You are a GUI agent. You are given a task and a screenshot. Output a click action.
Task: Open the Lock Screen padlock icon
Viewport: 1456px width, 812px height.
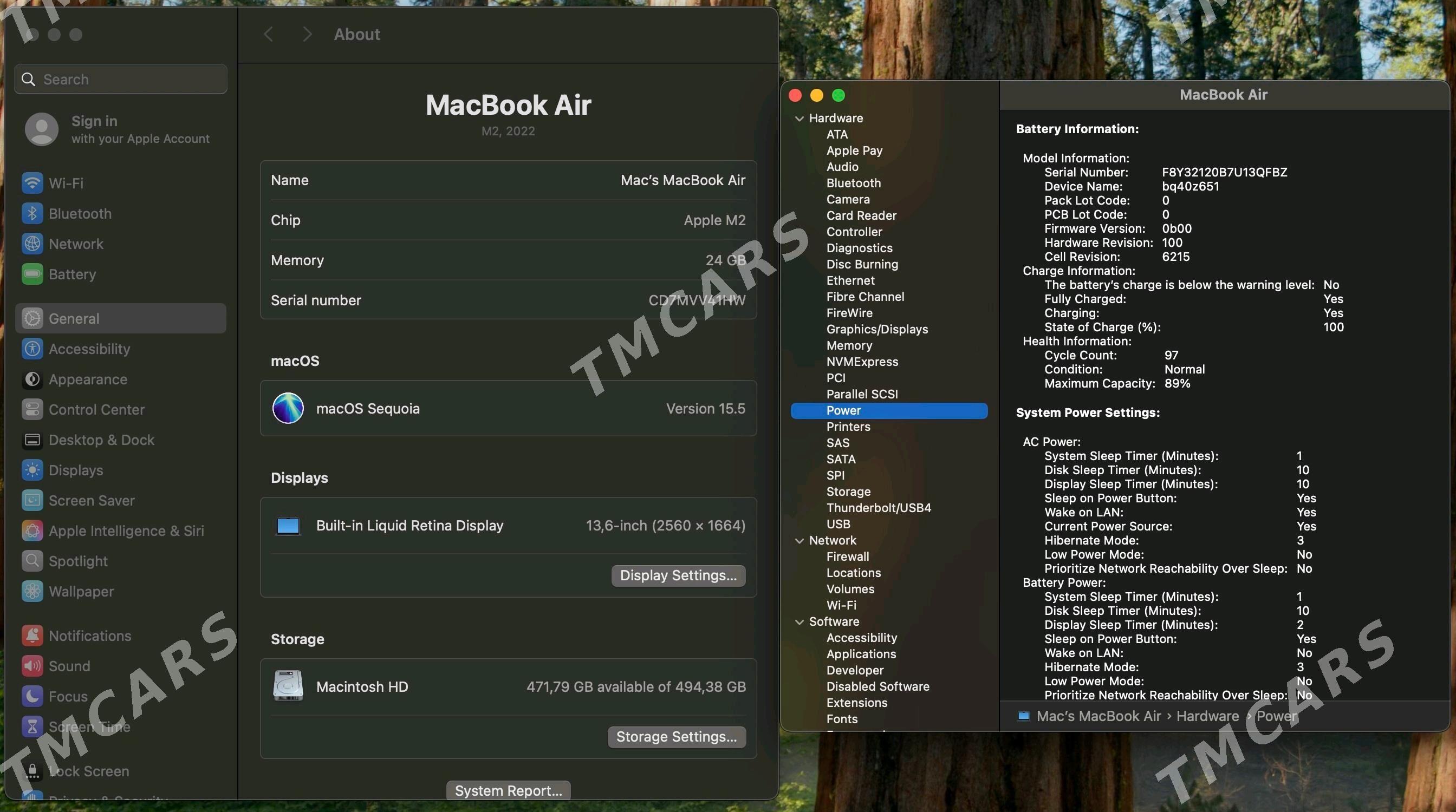32,771
